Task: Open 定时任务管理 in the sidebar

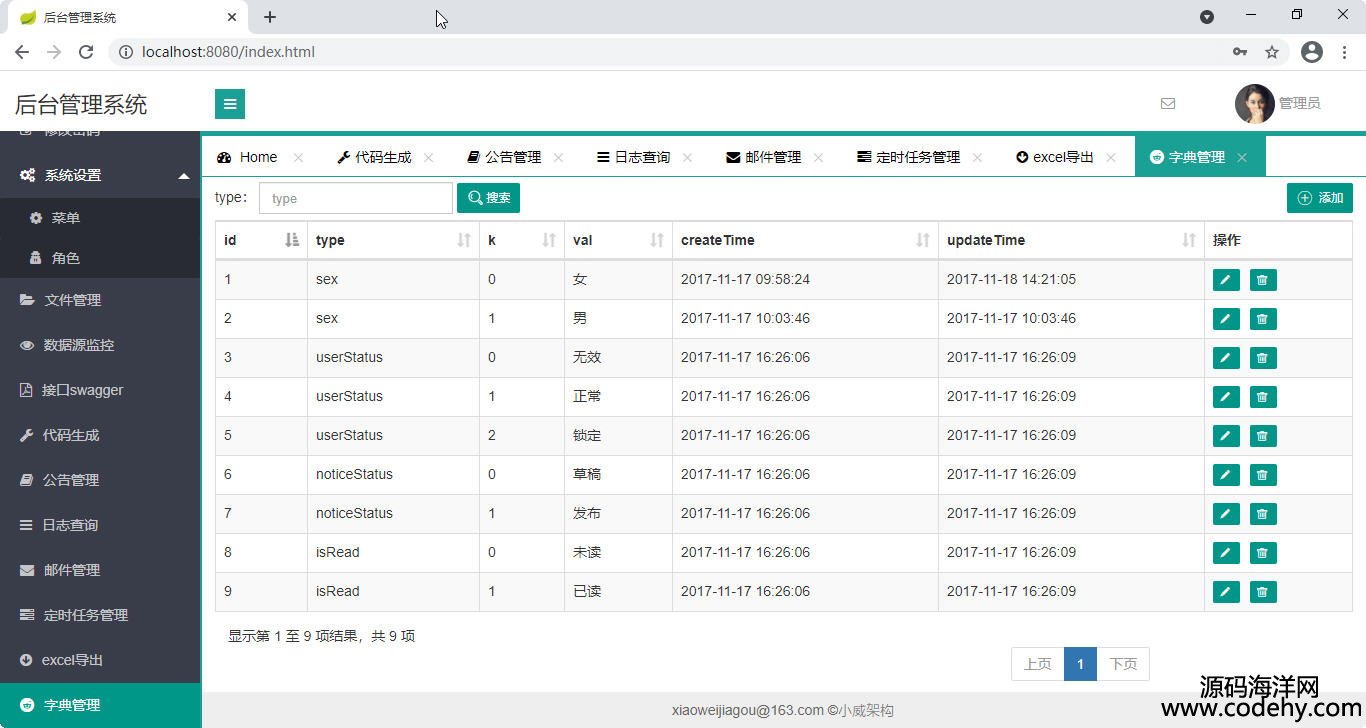Action: pos(100,615)
